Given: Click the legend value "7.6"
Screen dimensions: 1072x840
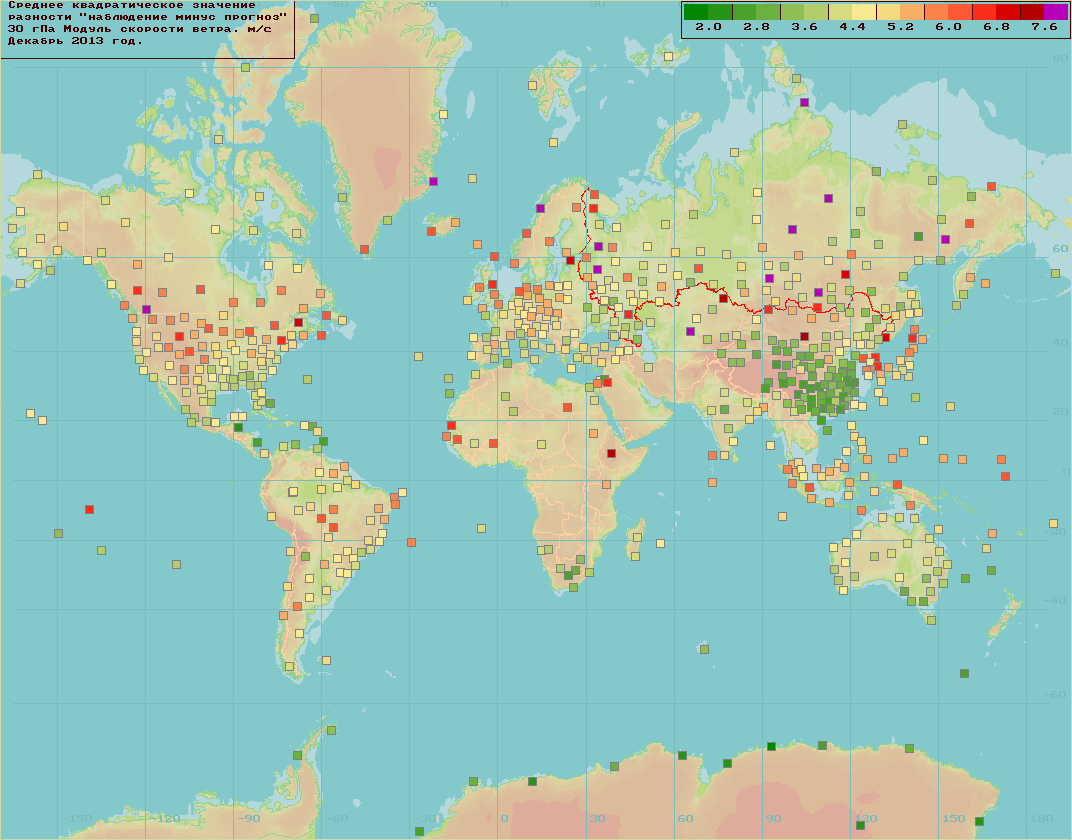Looking at the screenshot, I should [1044, 27].
